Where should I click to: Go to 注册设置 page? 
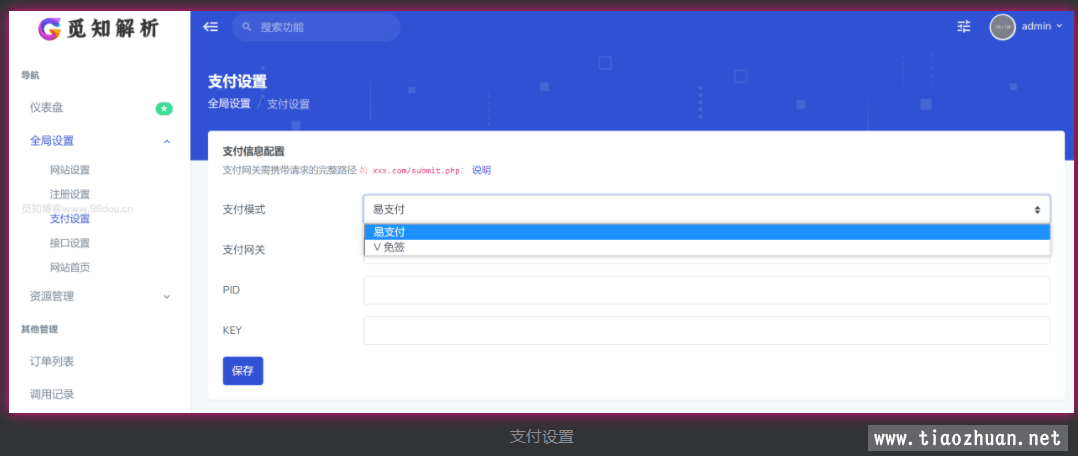(x=70, y=194)
